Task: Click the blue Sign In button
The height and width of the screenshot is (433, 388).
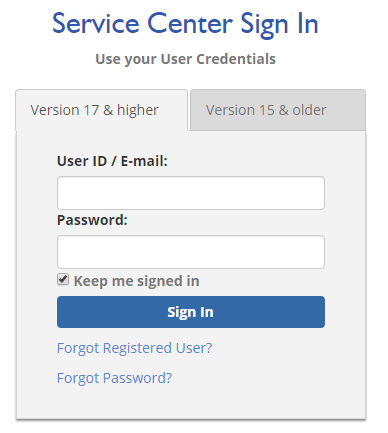Action: click(x=191, y=312)
